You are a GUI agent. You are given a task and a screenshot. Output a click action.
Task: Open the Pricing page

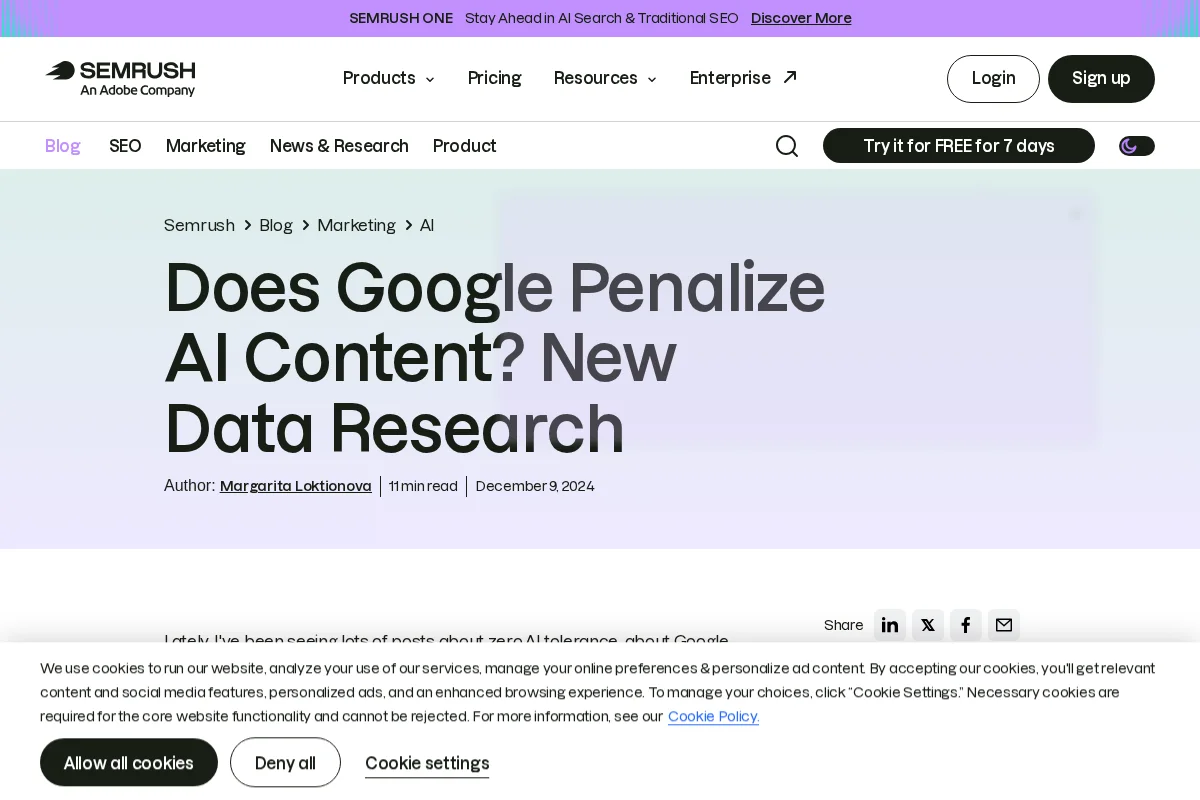tap(495, 78)
